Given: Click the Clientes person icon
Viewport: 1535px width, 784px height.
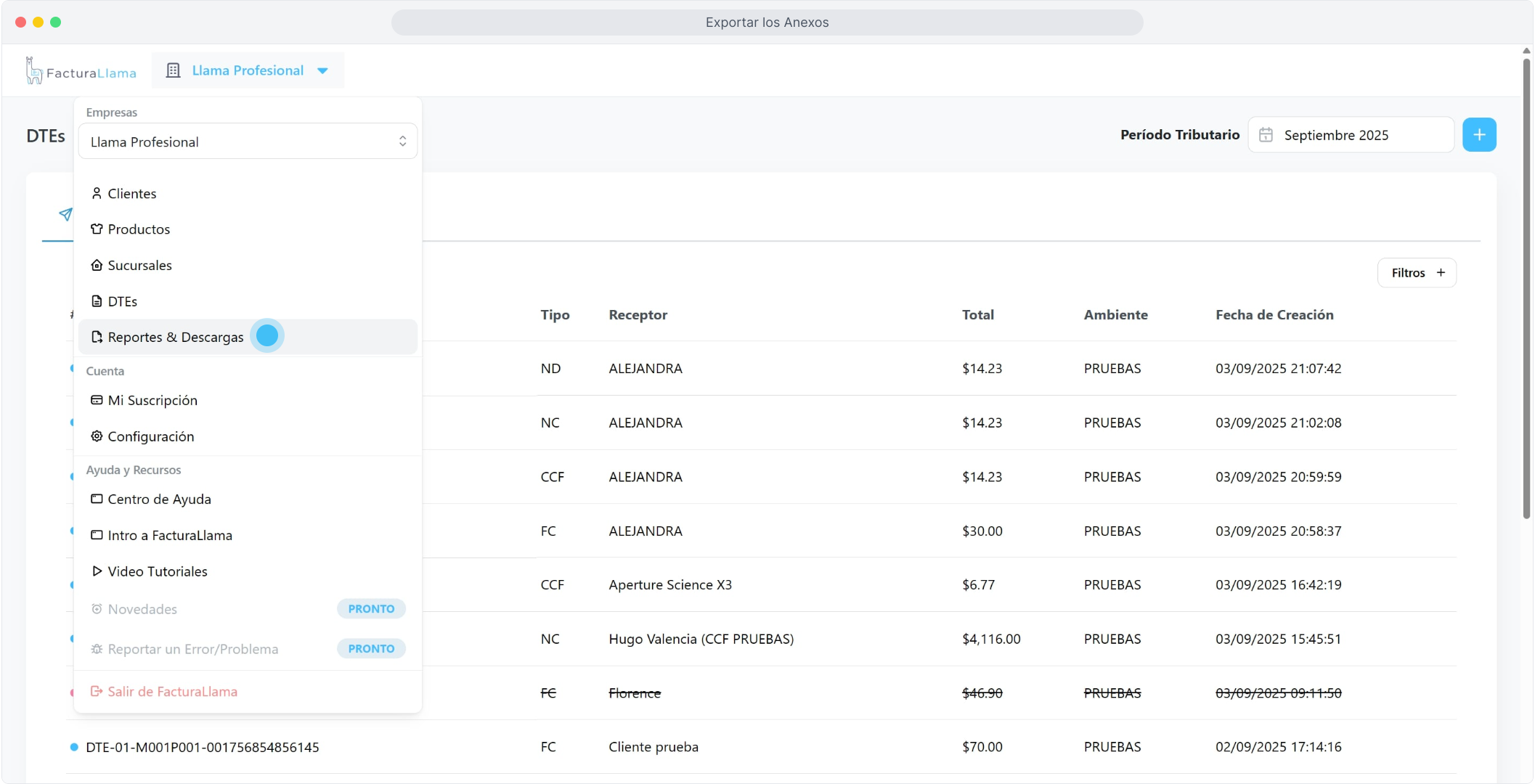Looking at the screenshot, I should click(97, 193).
